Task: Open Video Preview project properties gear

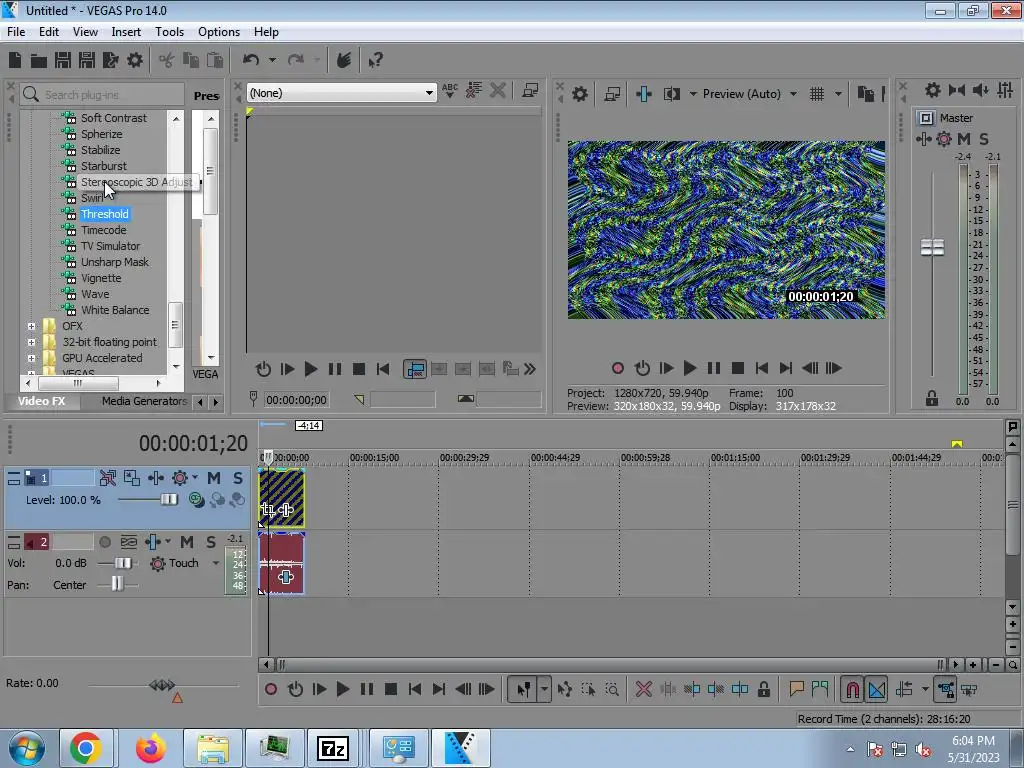Action: click(579, 94)
